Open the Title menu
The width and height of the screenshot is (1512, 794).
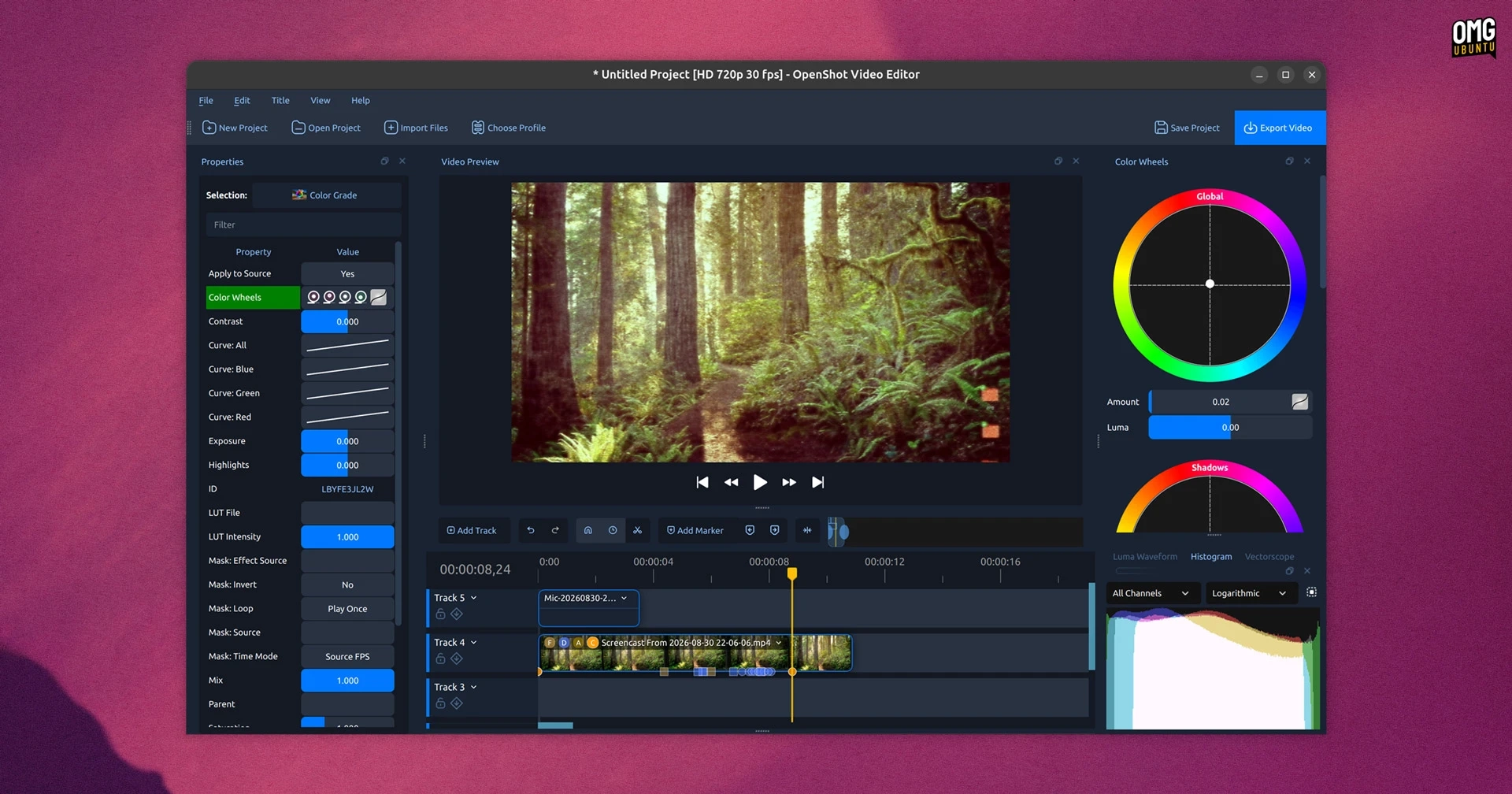pos(280,101)
